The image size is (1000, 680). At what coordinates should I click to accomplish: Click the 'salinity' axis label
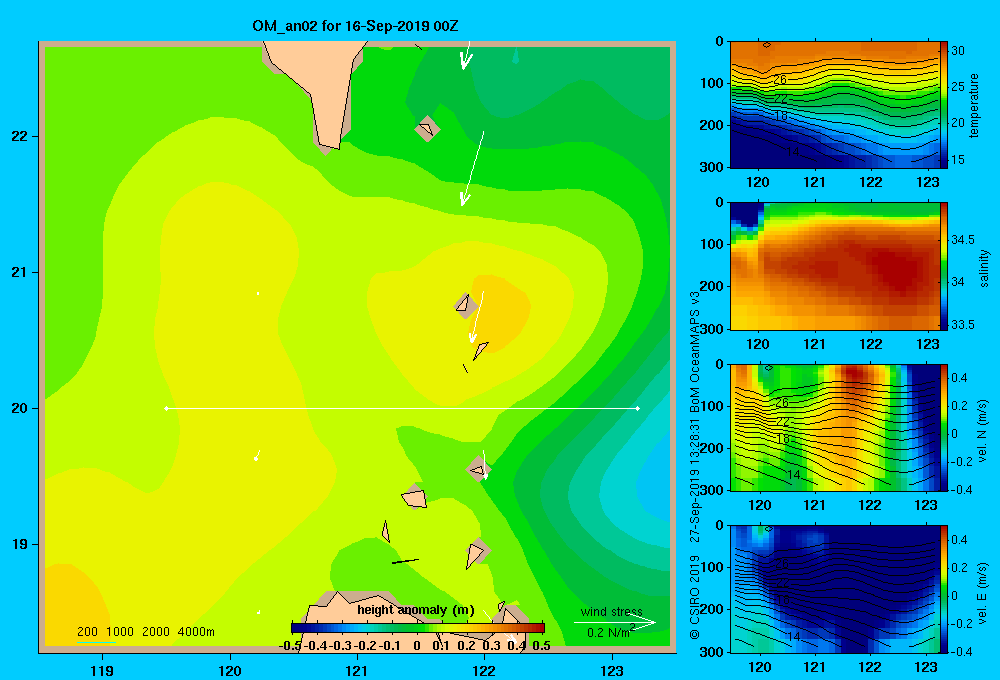(985, 268)
